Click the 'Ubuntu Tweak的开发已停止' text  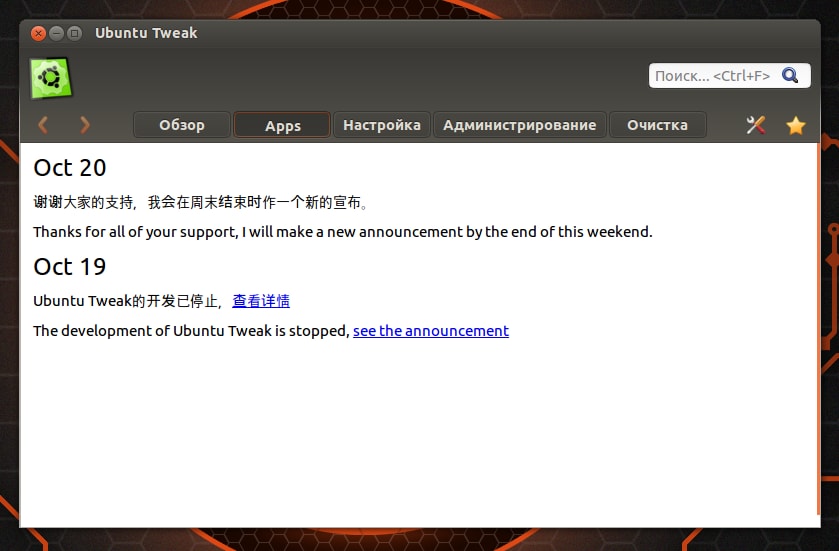click(128, 301)
